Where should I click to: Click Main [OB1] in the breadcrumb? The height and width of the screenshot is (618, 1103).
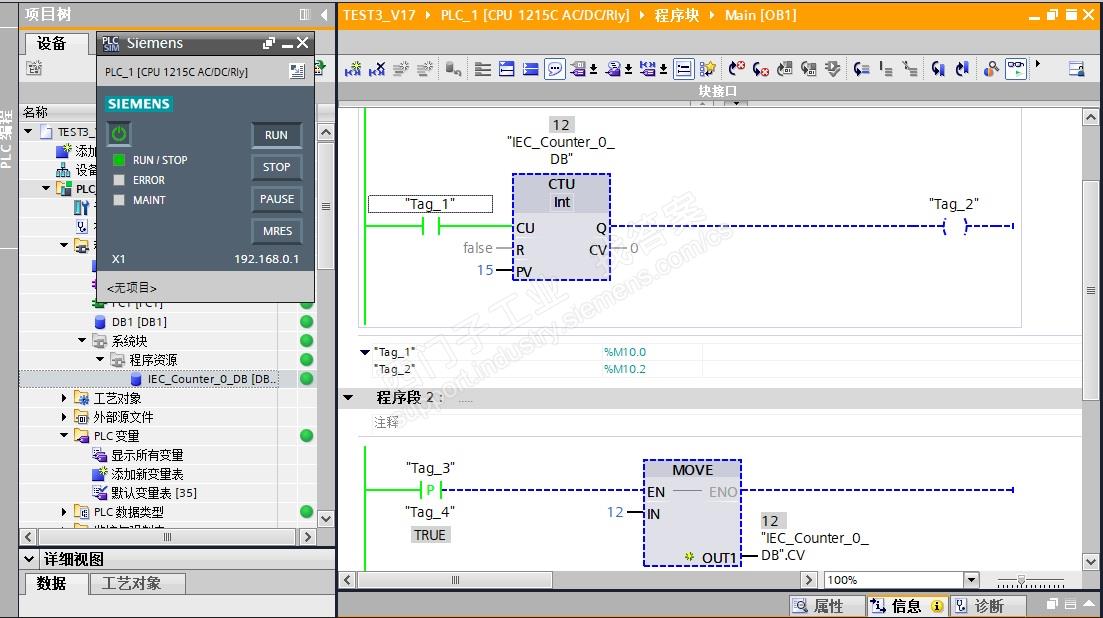coord(760,15)
